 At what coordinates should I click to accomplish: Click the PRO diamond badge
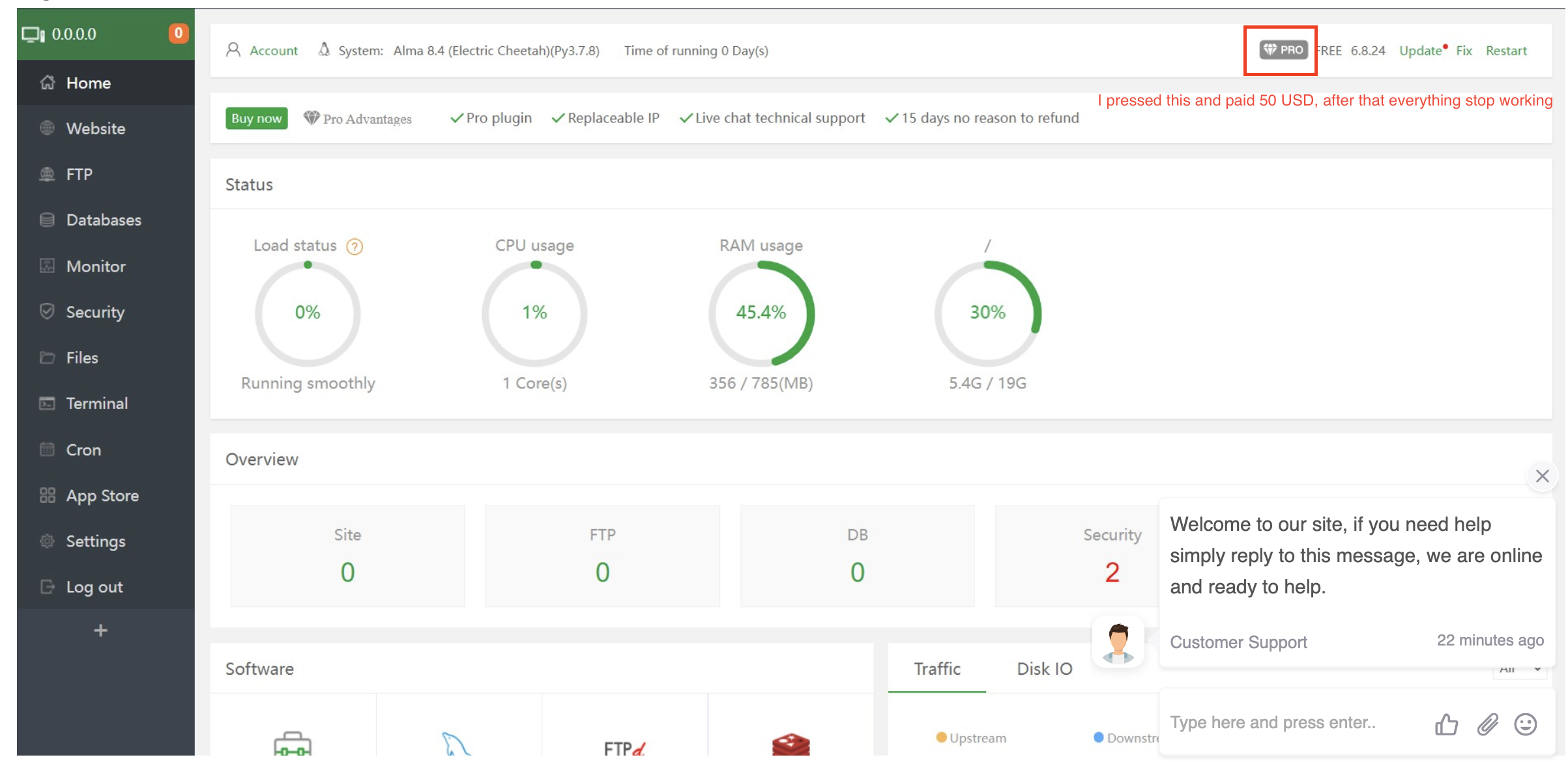1283,50
